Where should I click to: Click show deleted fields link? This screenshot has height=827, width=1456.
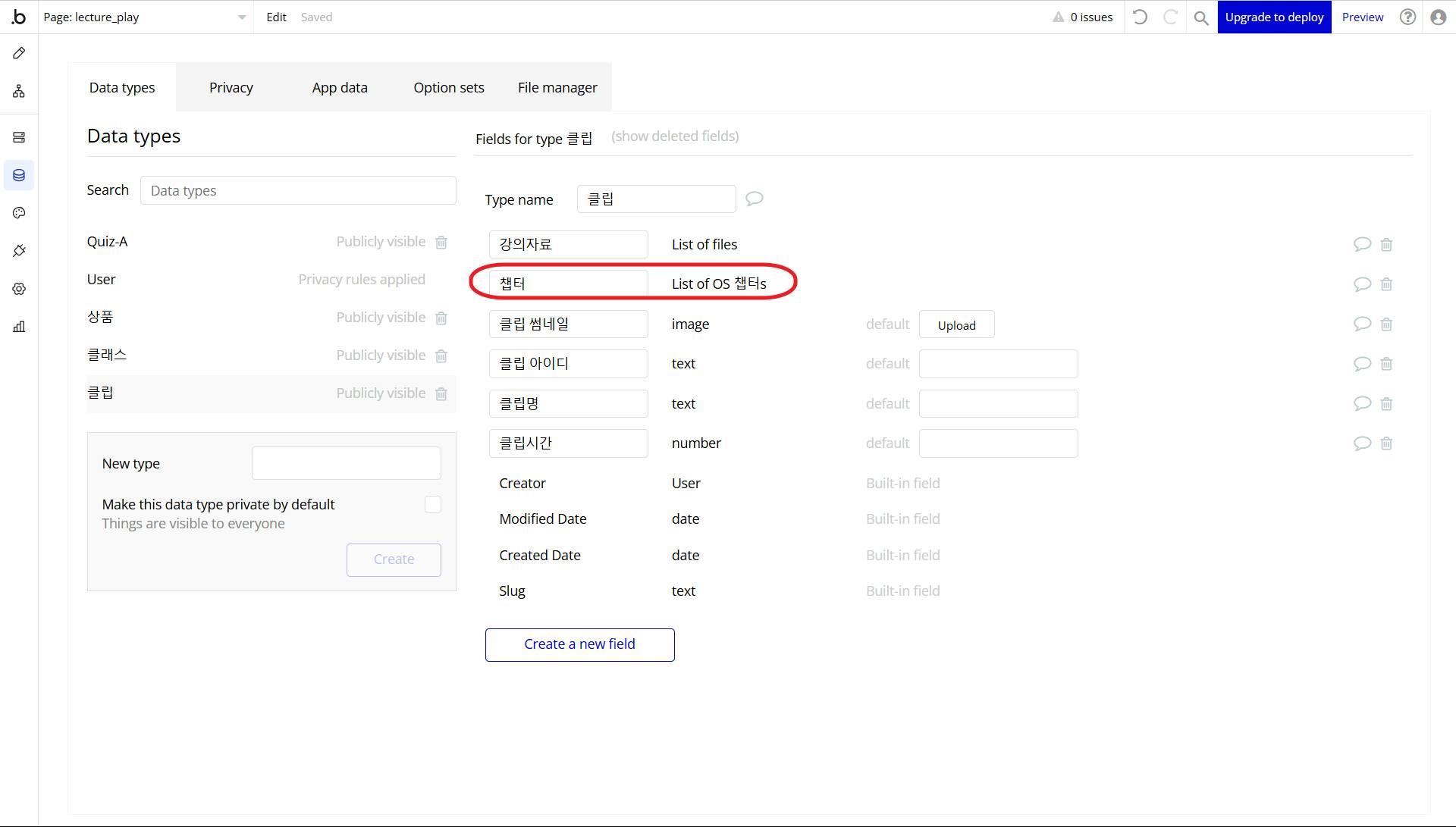click(x=675, y=136)
